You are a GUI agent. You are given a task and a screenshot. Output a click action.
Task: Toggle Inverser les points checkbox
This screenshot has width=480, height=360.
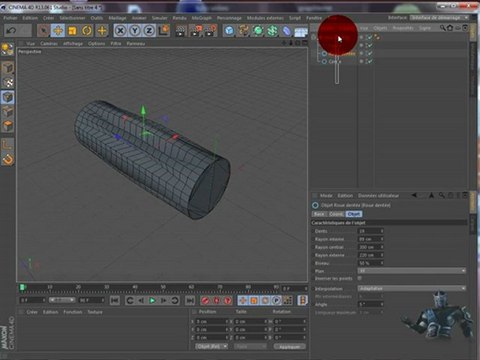pyautogui.click(x=360, y=278)
